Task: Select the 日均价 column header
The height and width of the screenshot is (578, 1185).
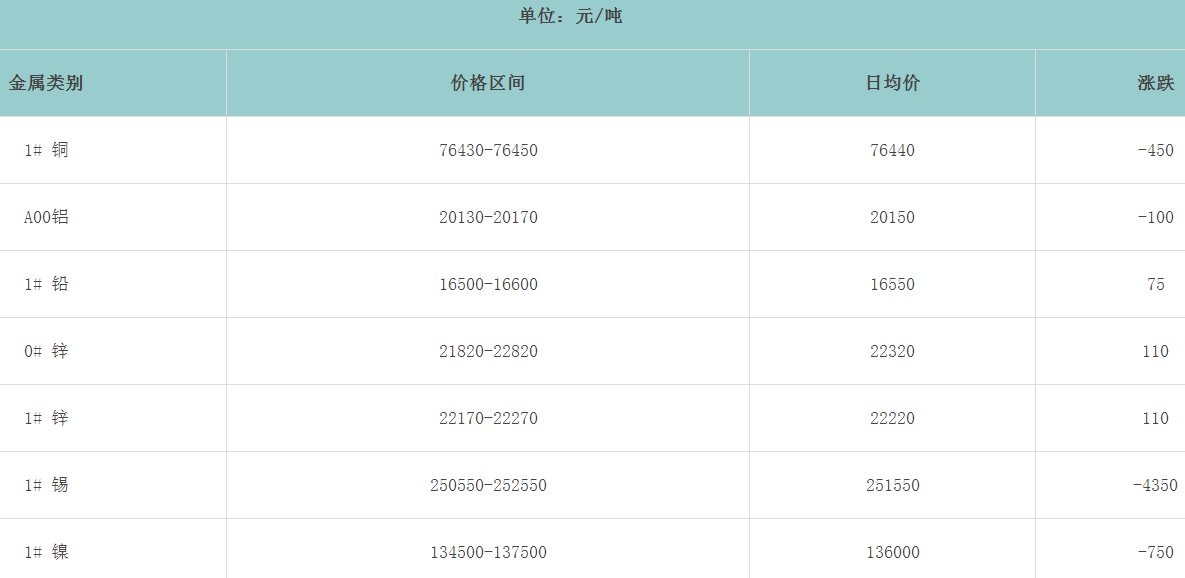Action: 892,83
